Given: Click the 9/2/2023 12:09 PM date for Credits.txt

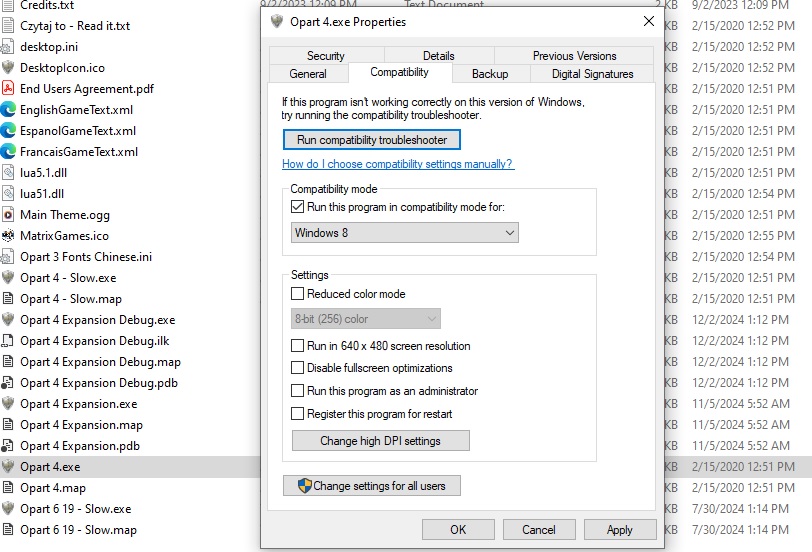Looking at the screenshot, I should (x=741, y=5).
